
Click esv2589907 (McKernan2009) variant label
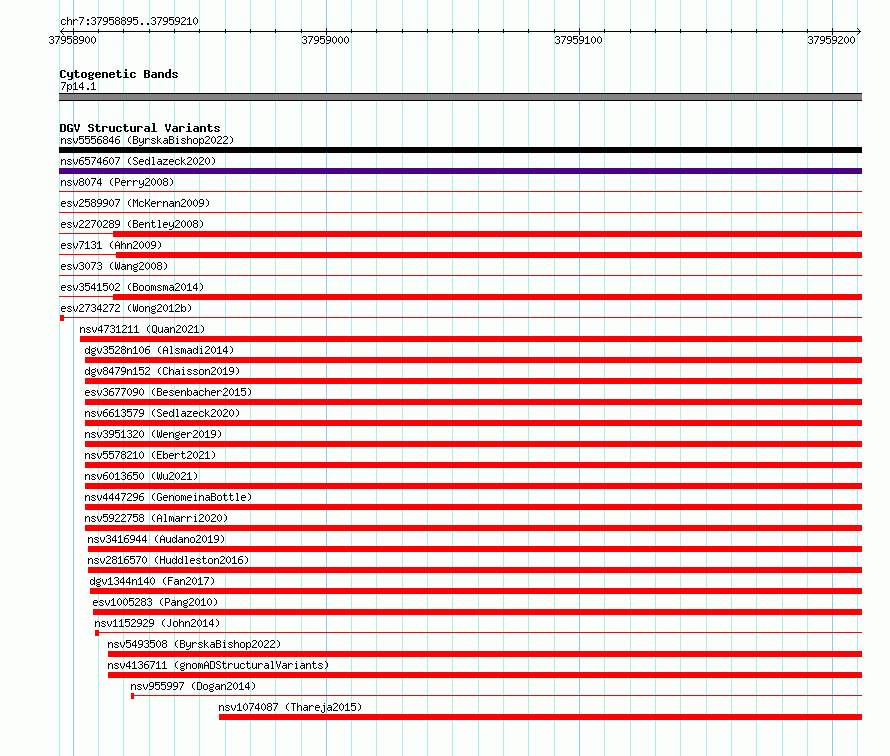point(135,203)
